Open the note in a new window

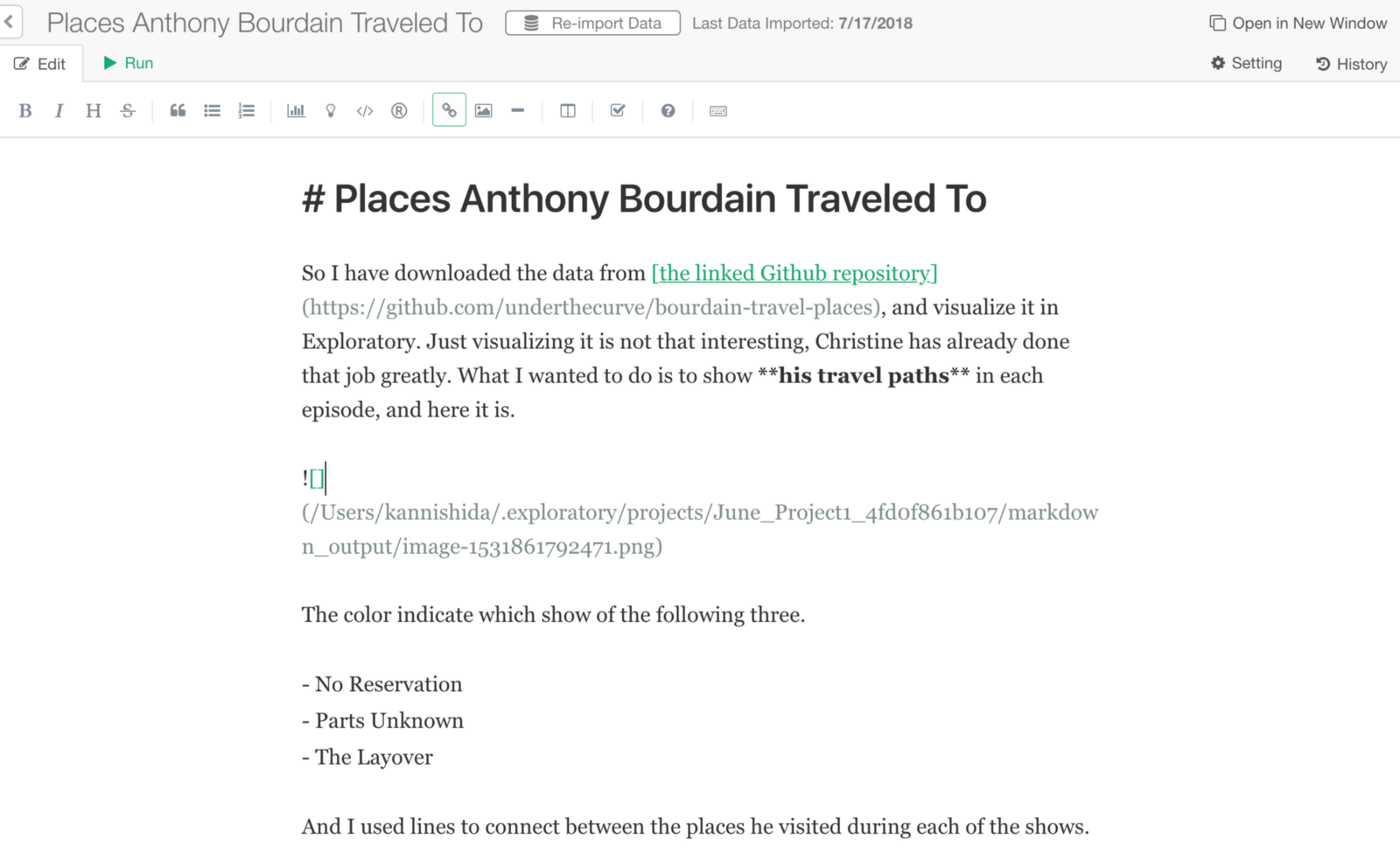(1298, 24)
